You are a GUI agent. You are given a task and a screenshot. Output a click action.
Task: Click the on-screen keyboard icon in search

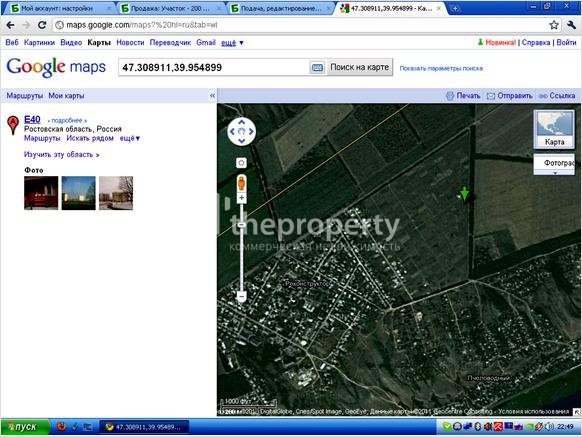(317, 68)
